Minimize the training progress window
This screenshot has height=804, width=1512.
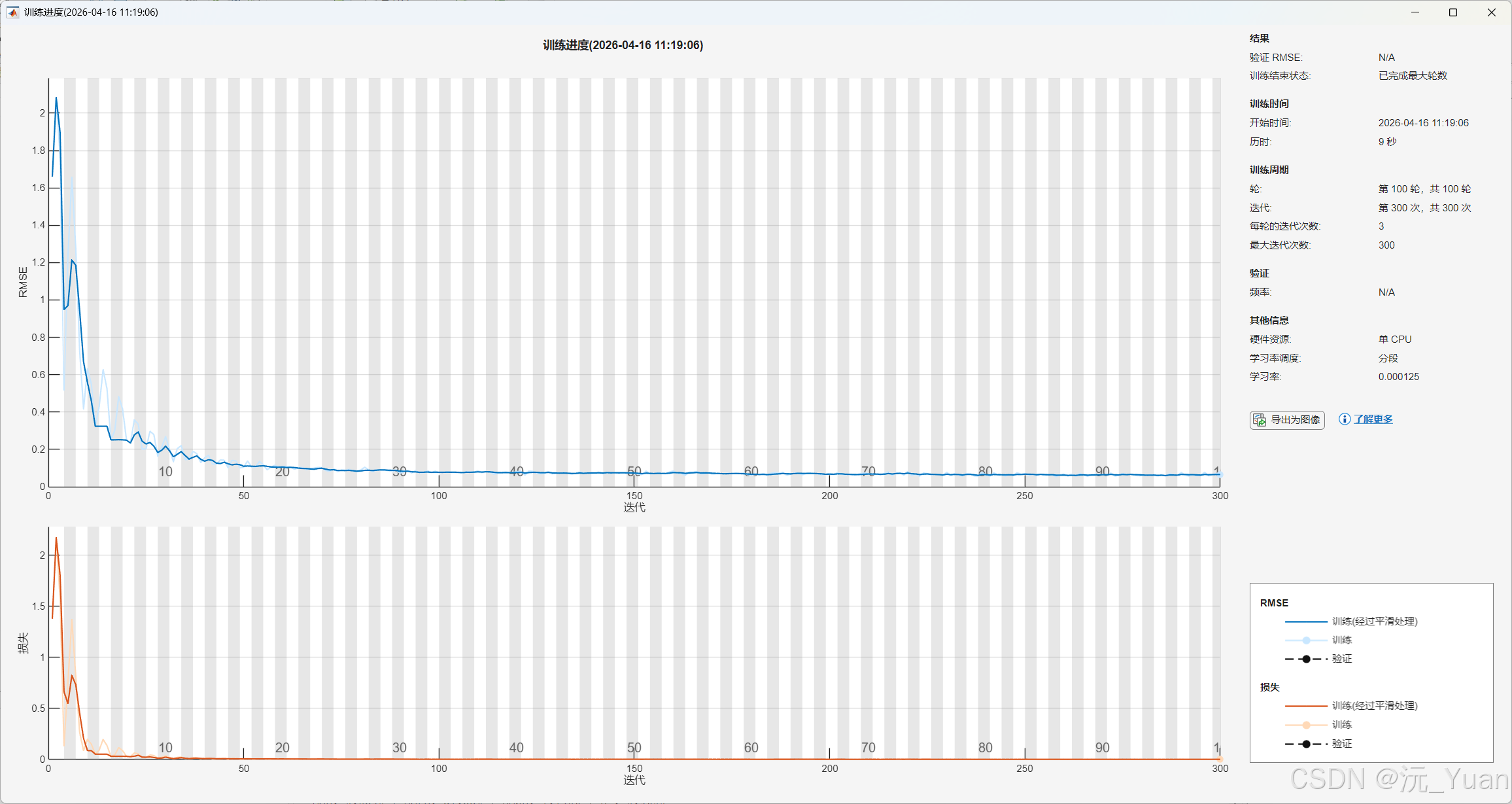[x=1415, y=12]
